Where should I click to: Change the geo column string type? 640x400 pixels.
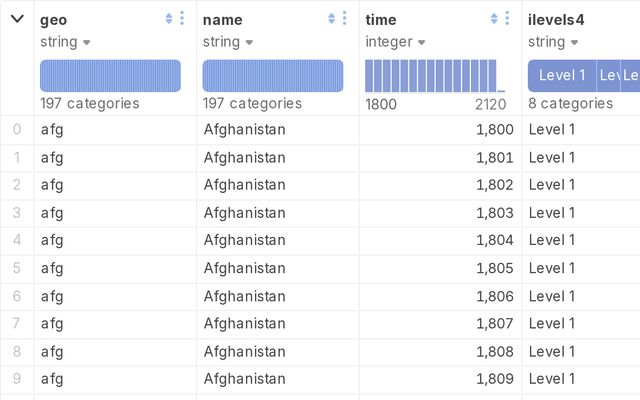[65, 42]
